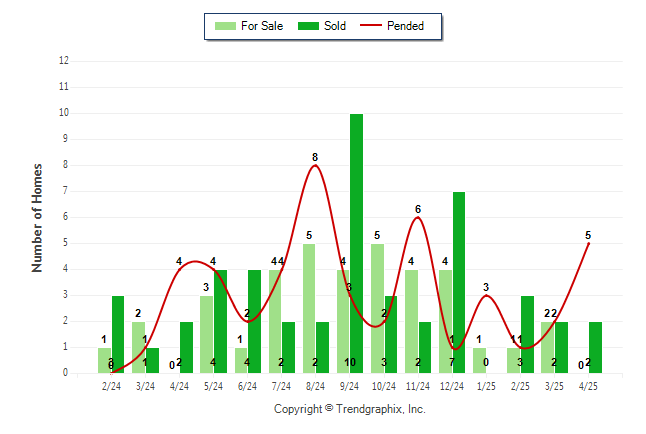Click the 2/25 x-axis label
This screenshot has height=434, width=646.
(x=520, y=386)
